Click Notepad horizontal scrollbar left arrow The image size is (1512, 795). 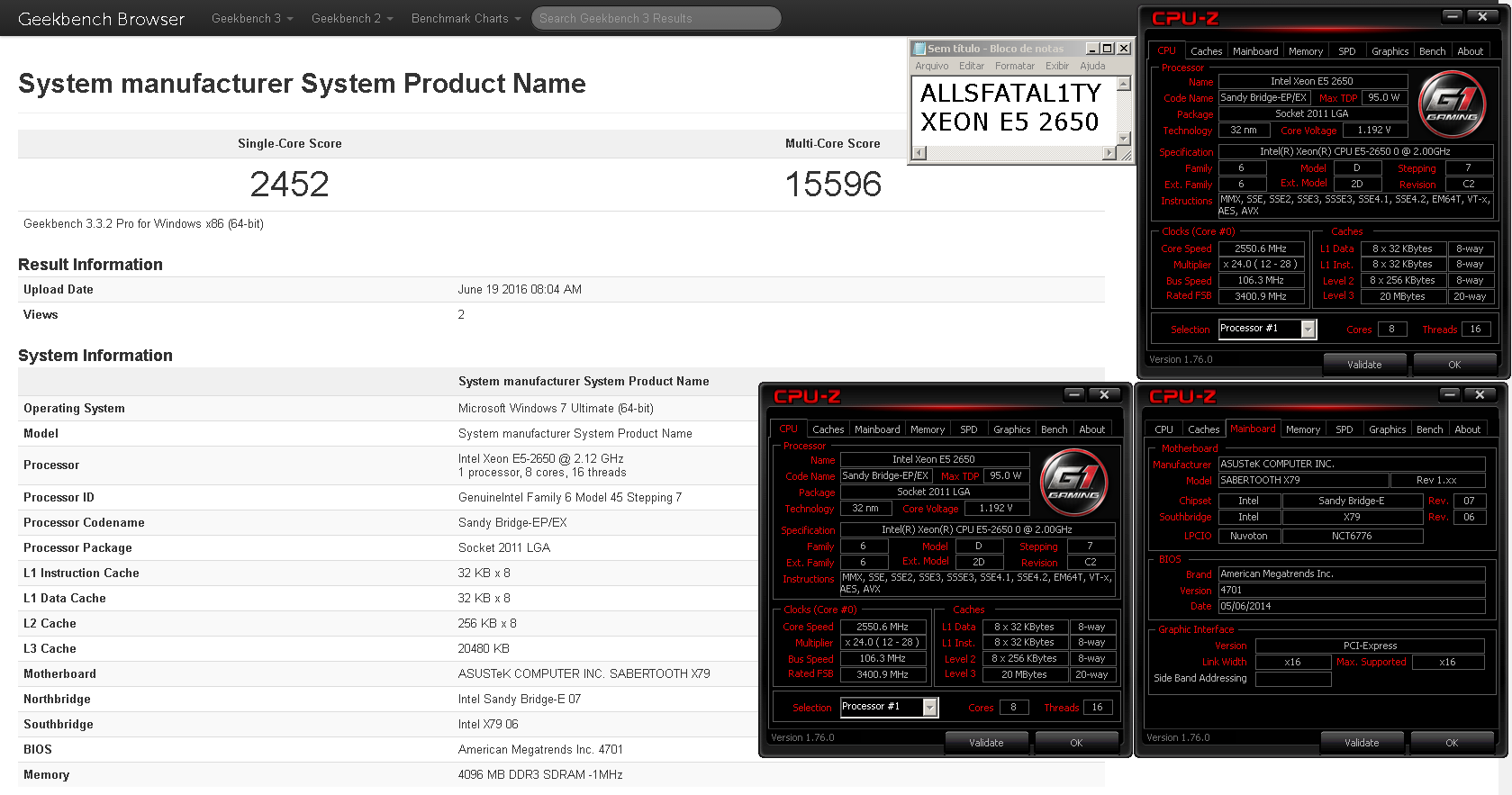(919, 153)
